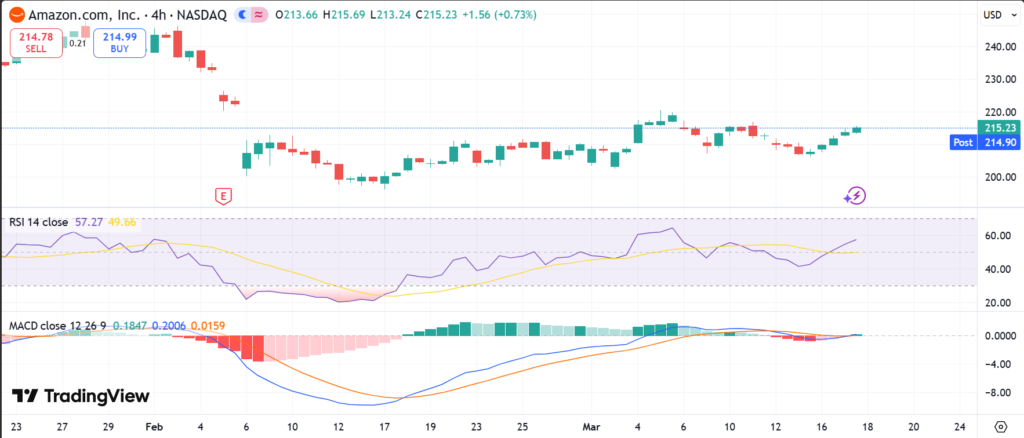Click the 240.00 price scale label
Screen dimensions: 1024x438
pyautogui.click(x=998, y=46)
